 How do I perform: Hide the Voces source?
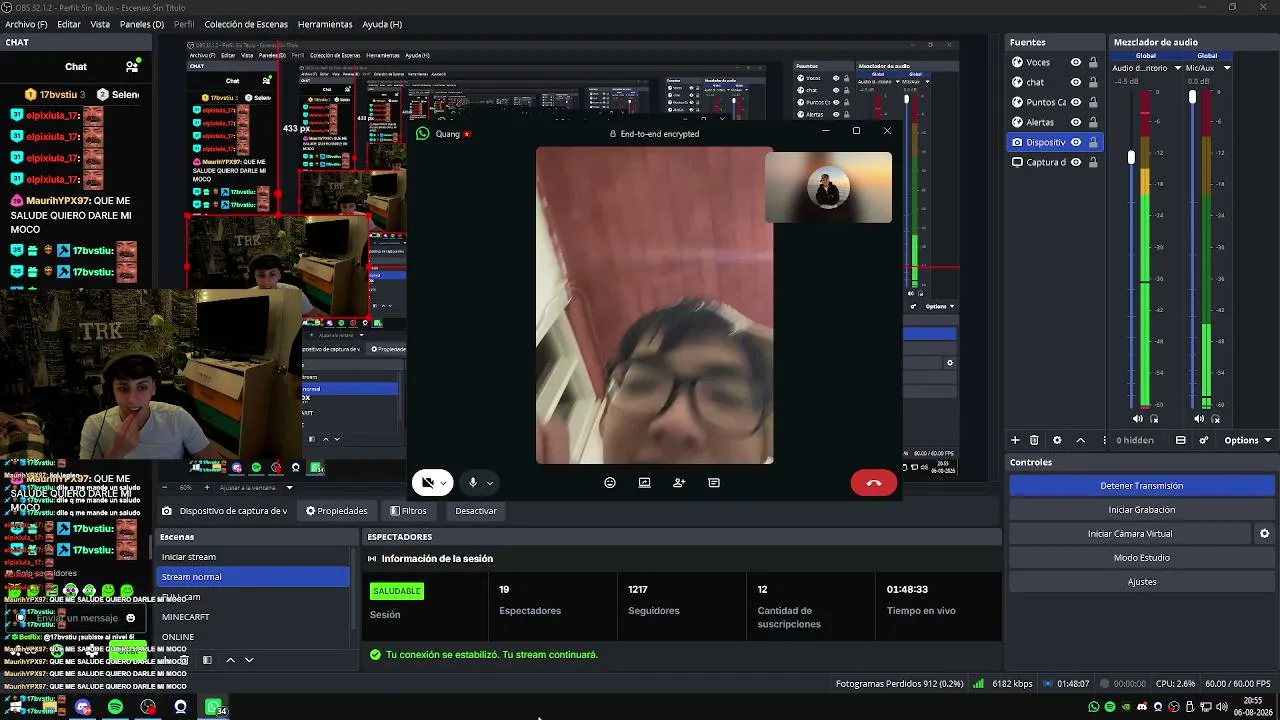1076,62
